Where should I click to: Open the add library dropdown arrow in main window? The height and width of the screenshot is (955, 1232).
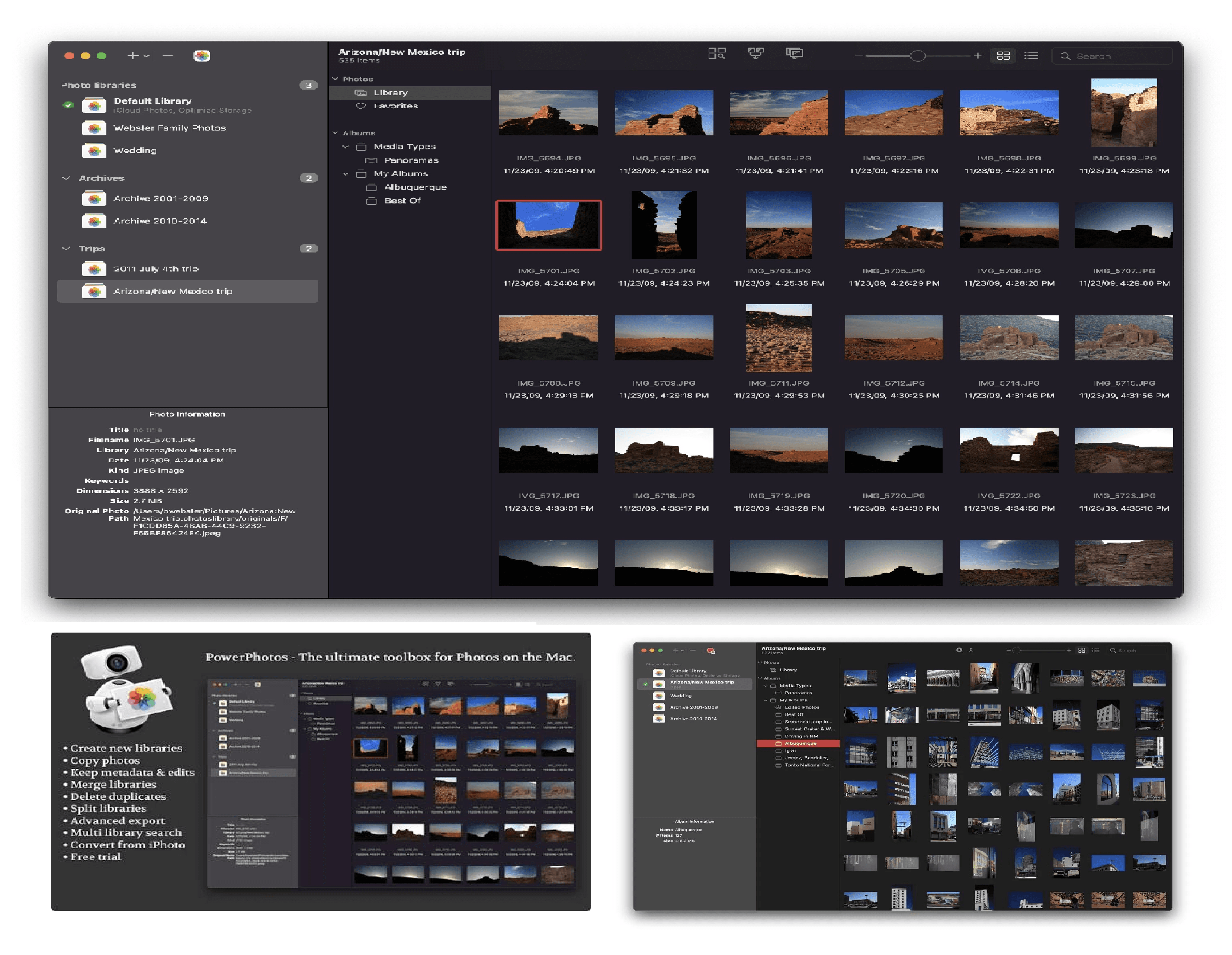click(147, 56)
